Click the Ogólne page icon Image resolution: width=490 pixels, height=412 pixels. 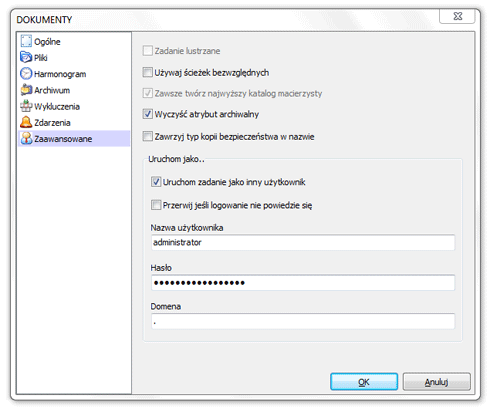click(26, 41)
